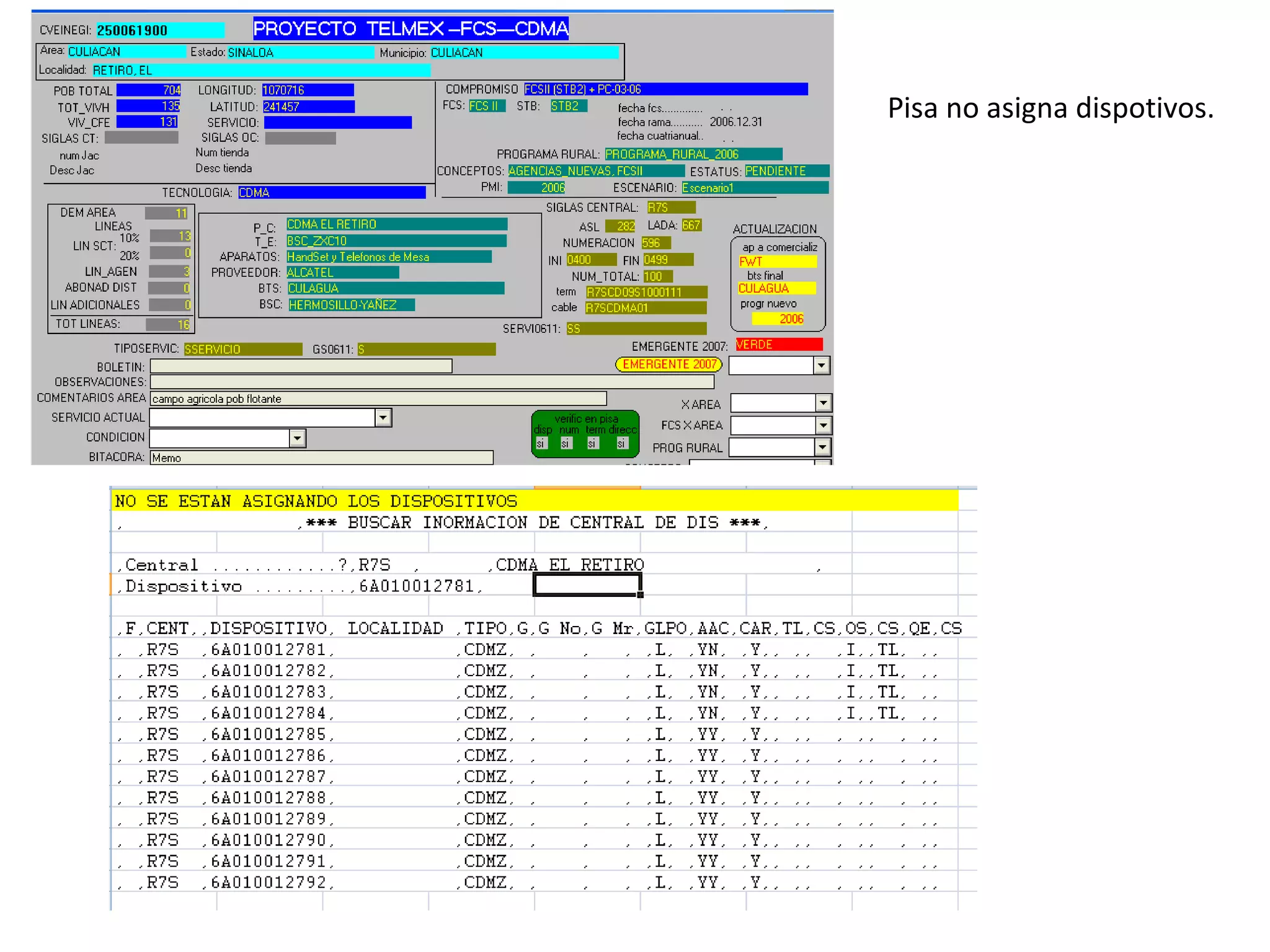The width and height of the screenshot is (1270, 952).
Task: Click the yellow FWT actualizacion field
Action: click(x=777, y=262)
